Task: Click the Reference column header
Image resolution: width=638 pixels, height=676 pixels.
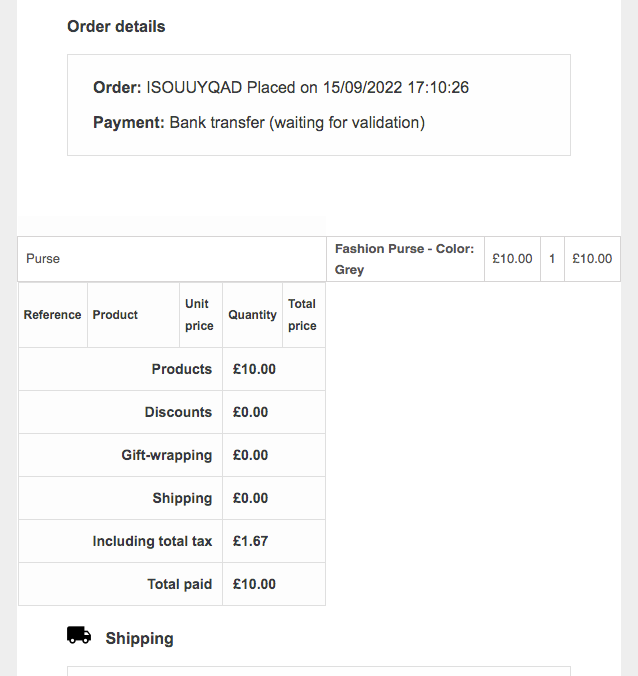Action: coord(52,315)
